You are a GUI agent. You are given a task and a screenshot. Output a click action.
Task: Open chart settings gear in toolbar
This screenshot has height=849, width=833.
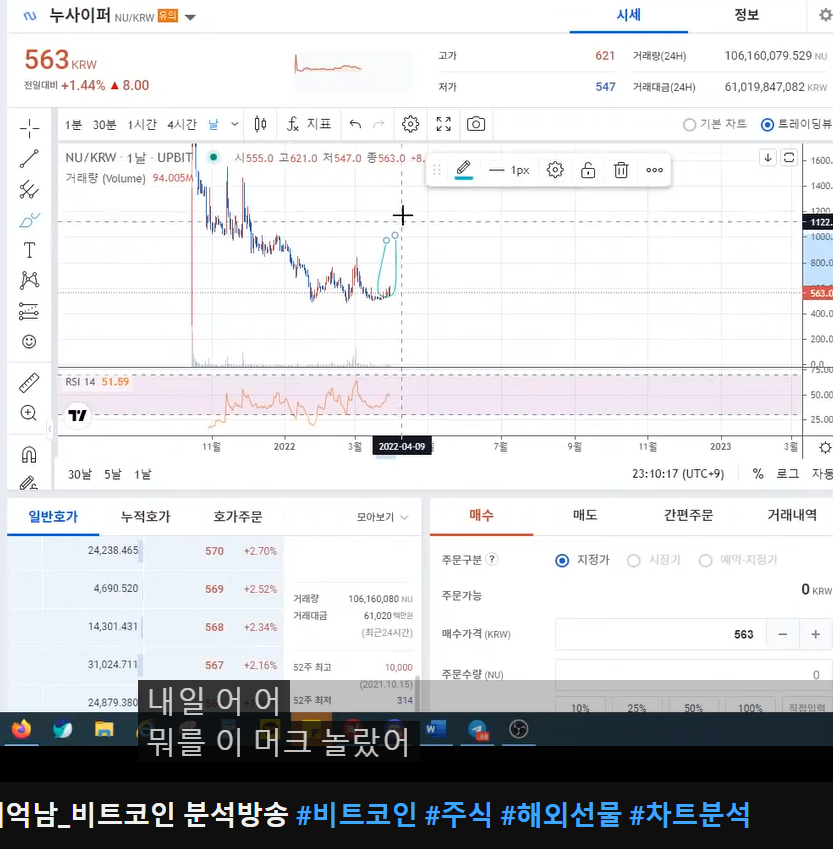[x=411, y=124]
